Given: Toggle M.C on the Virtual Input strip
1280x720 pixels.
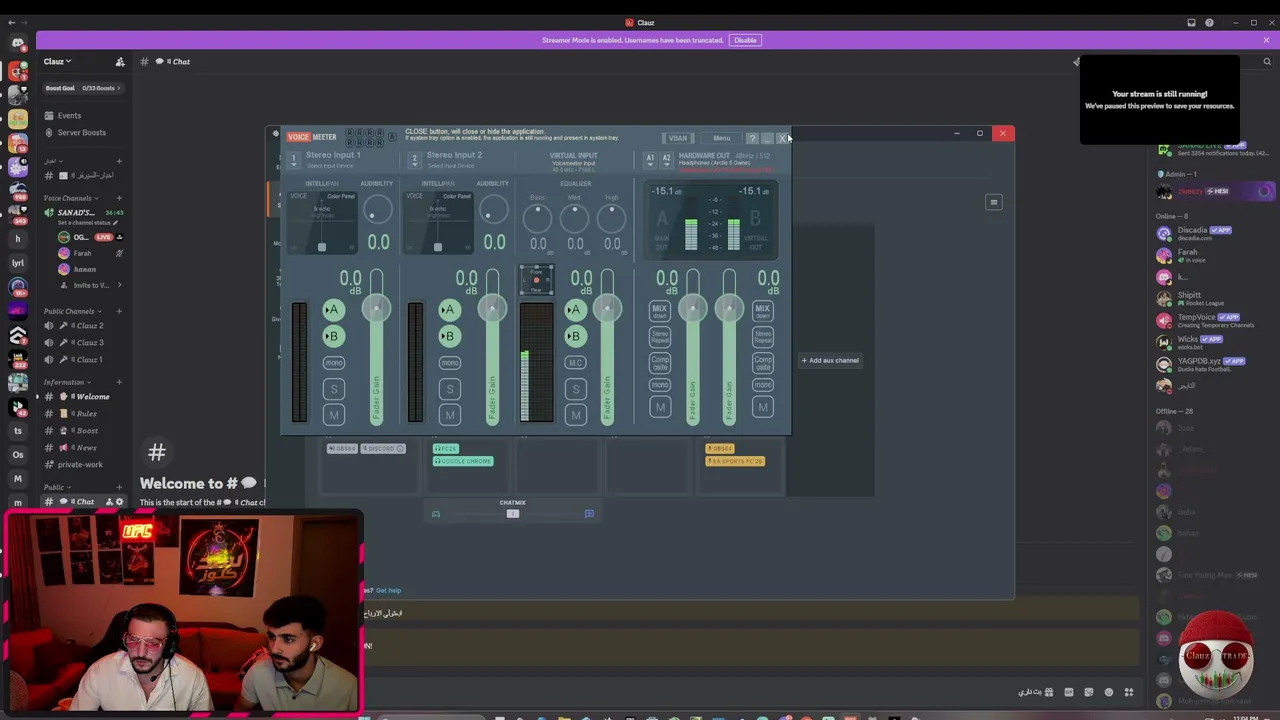Looking at the screenshot, I should pyautogui.click(x=575, y=362).
